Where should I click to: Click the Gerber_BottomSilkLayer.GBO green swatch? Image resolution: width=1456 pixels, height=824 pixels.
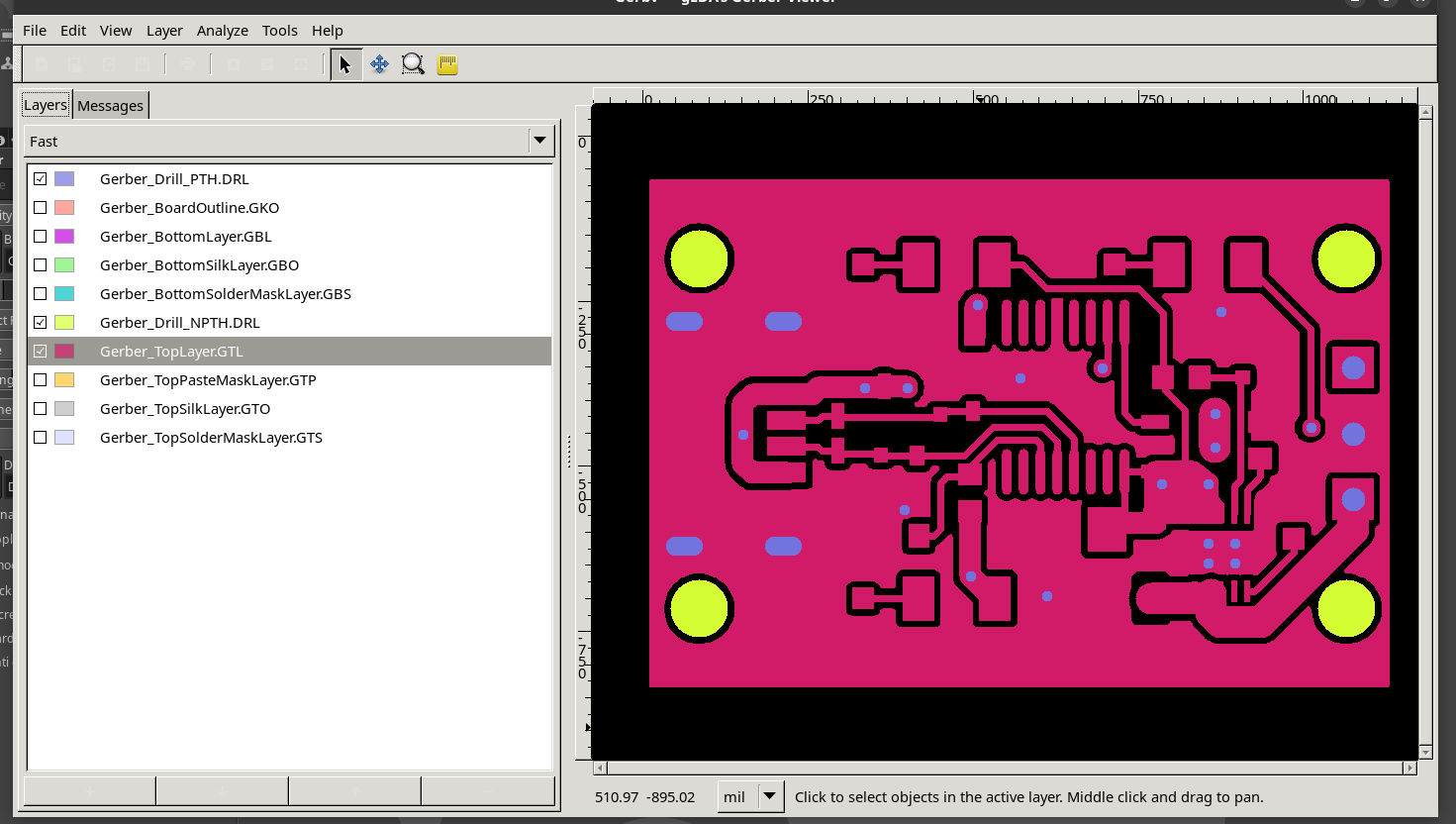click(x=64, y=265)
